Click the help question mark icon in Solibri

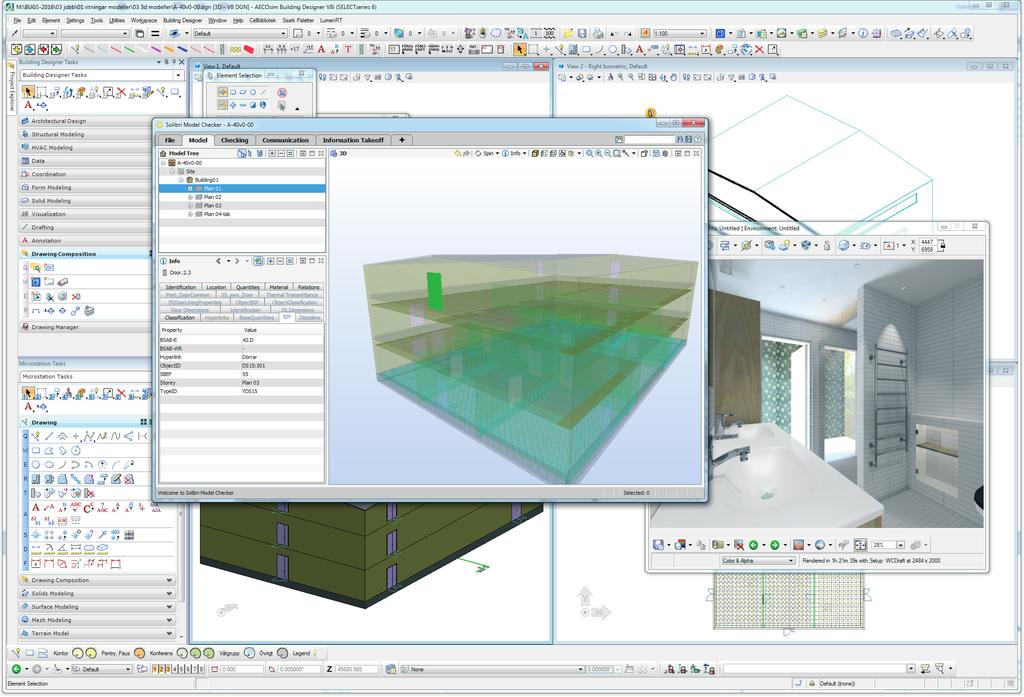click(697, 139)
